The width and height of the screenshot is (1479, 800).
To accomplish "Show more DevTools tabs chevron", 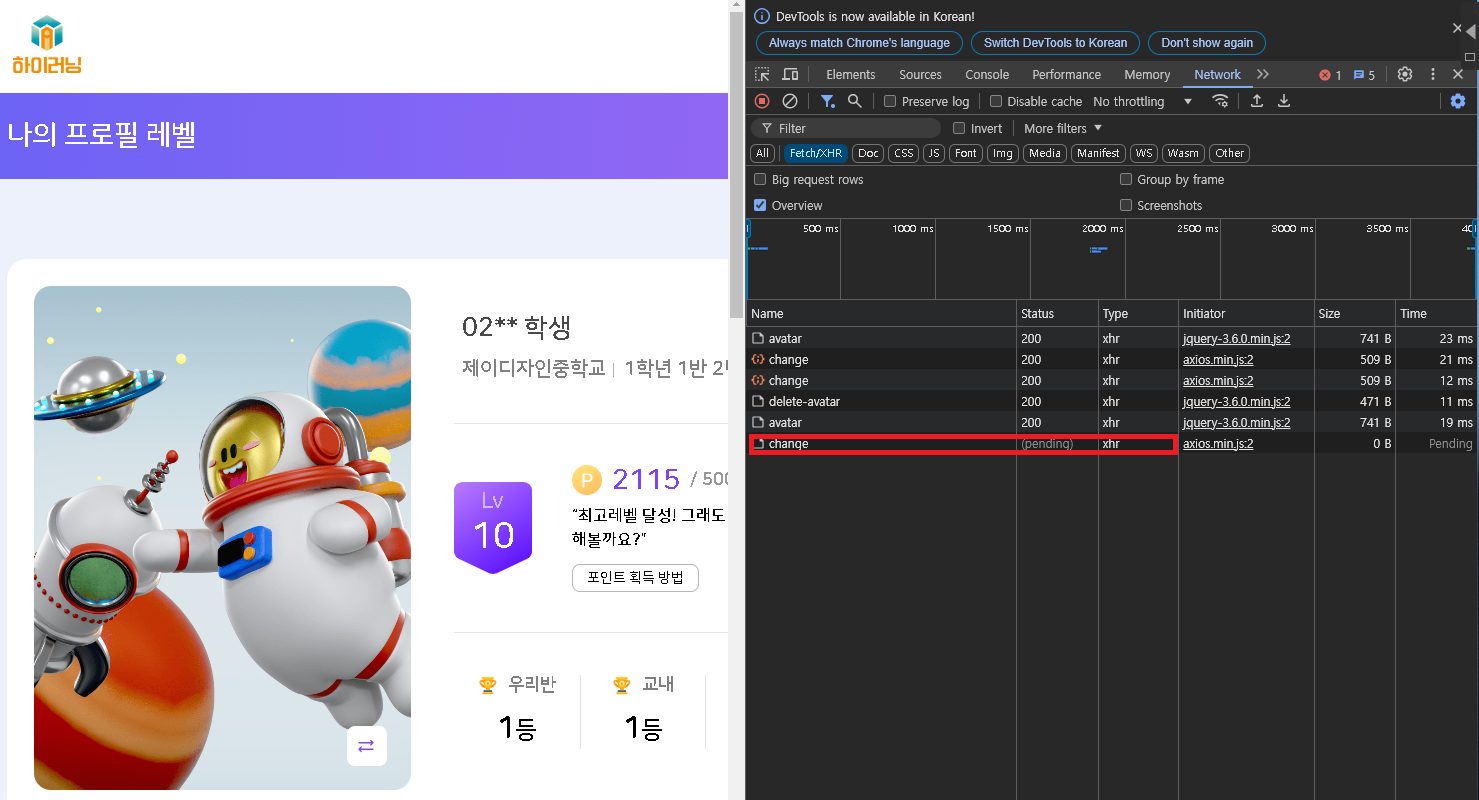I will 1263,75.
